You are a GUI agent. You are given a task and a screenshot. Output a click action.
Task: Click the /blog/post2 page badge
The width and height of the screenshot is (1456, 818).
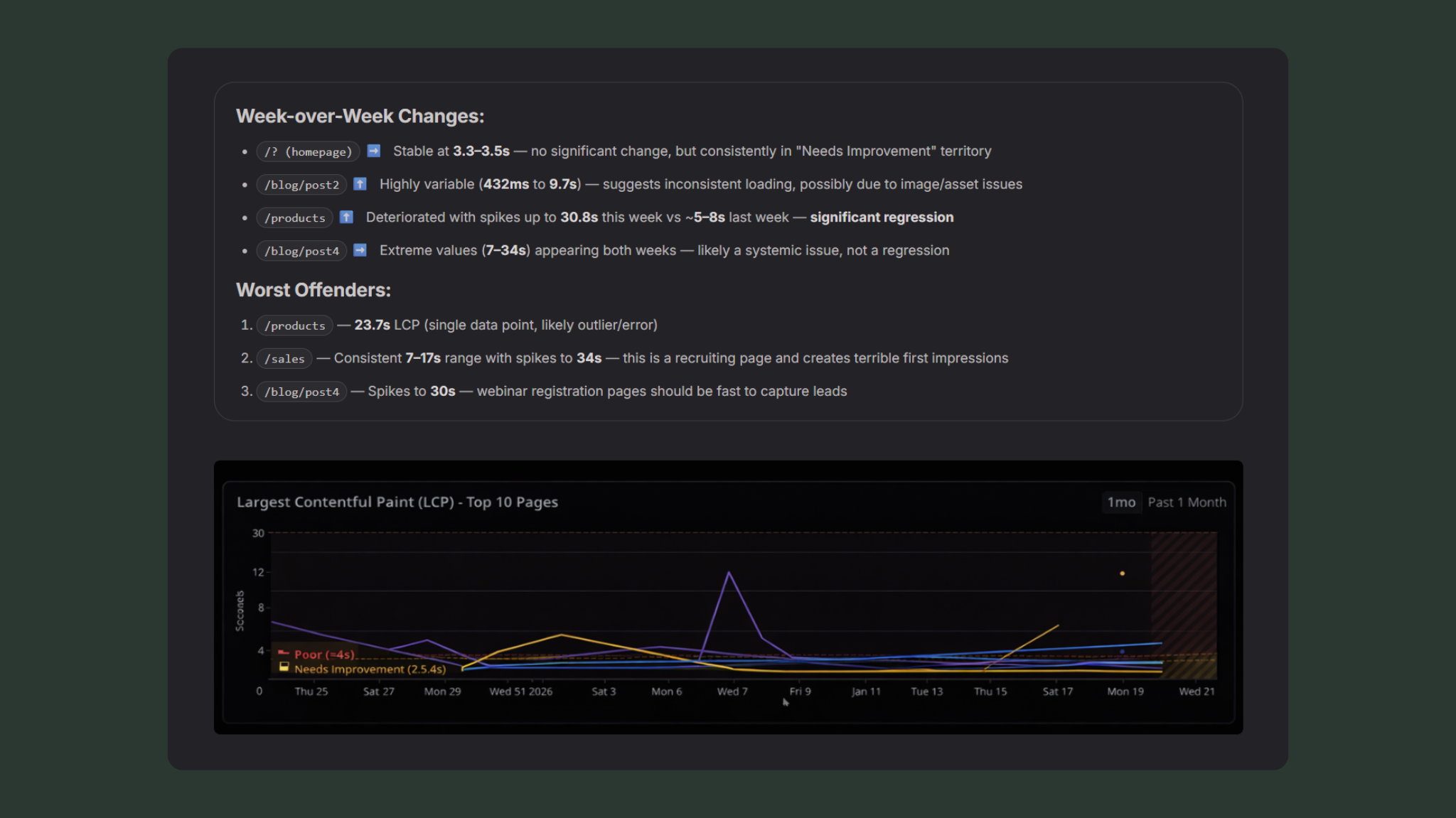click(301, 185)
